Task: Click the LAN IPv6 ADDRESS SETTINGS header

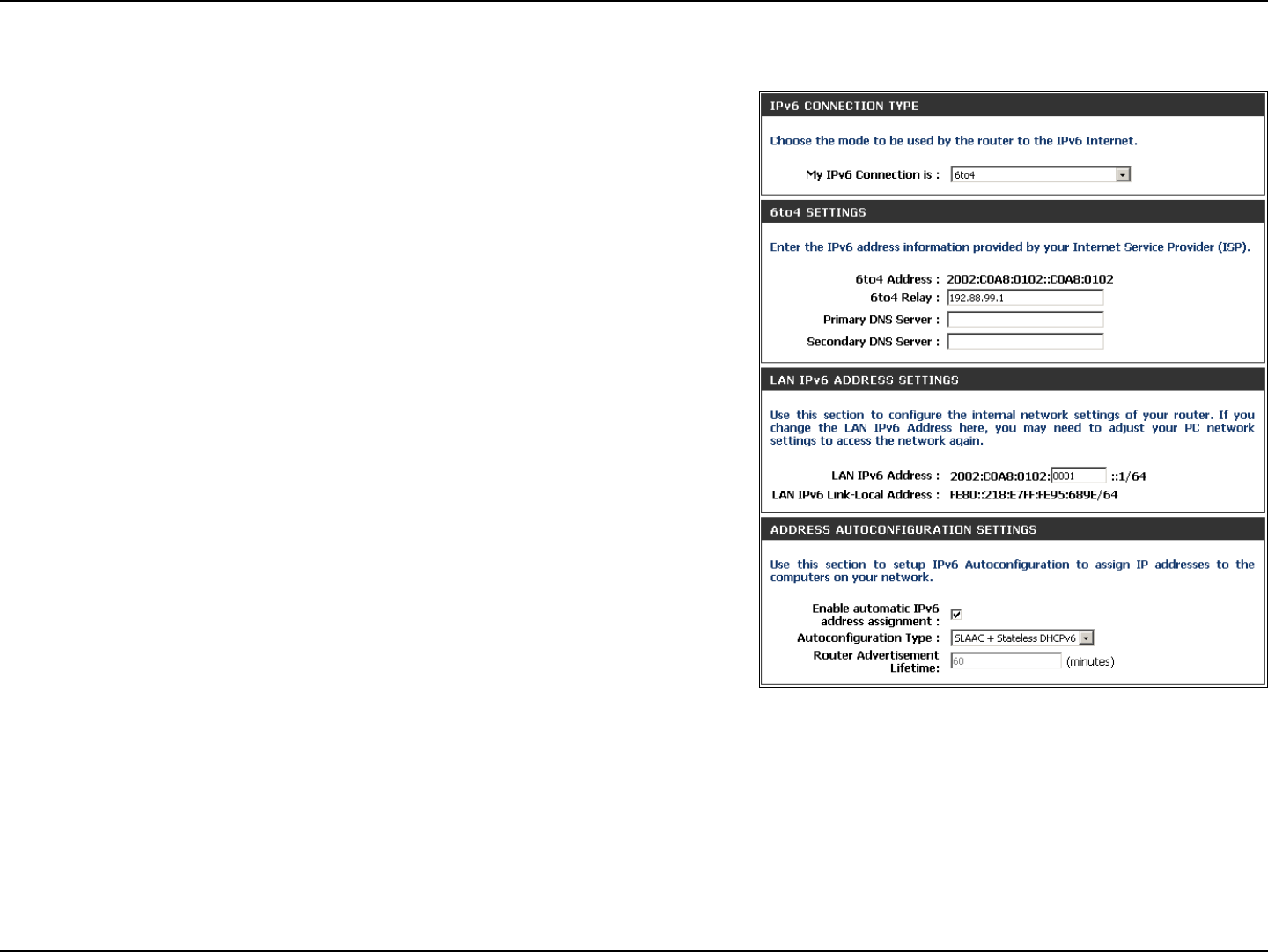Action: 1013,380
